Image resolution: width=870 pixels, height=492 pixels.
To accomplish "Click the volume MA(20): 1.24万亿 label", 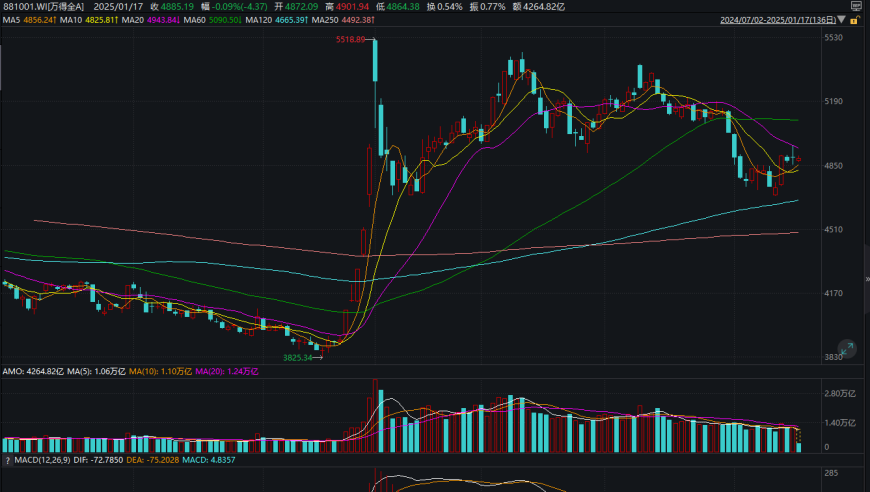I will pos(227,371).
